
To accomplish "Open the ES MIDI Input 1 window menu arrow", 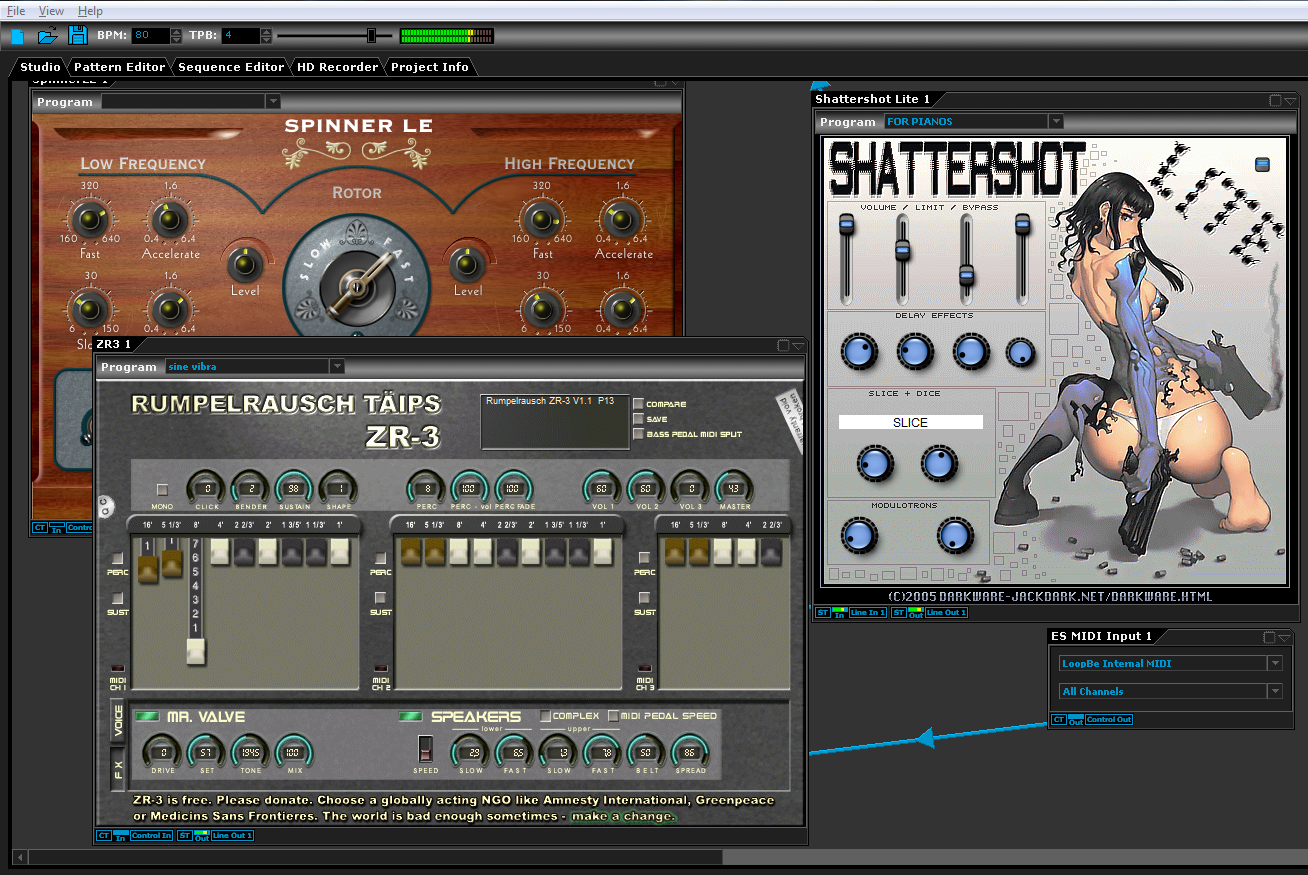I will [1285, 637].
